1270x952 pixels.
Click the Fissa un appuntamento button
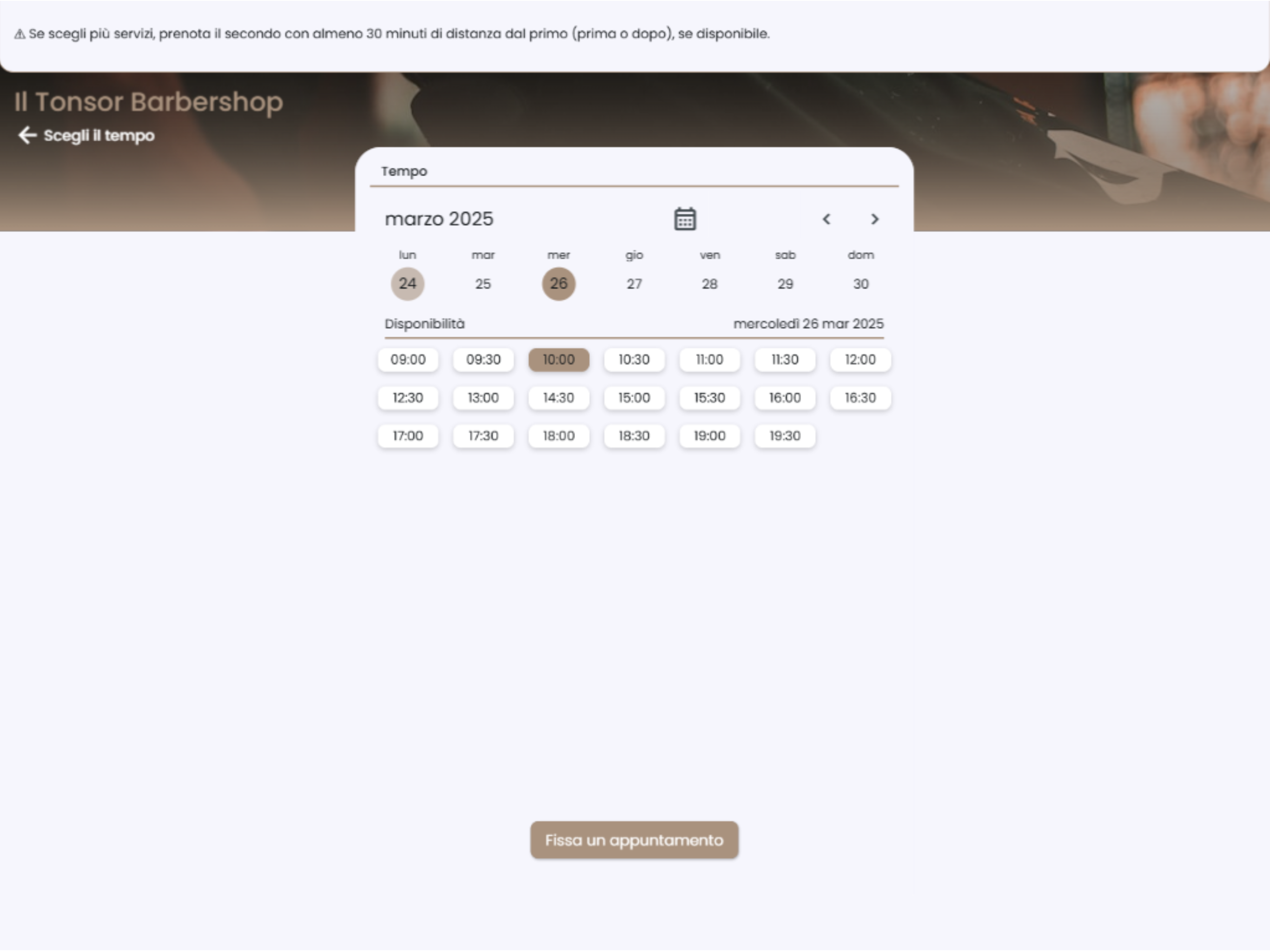tap(635, 840)
